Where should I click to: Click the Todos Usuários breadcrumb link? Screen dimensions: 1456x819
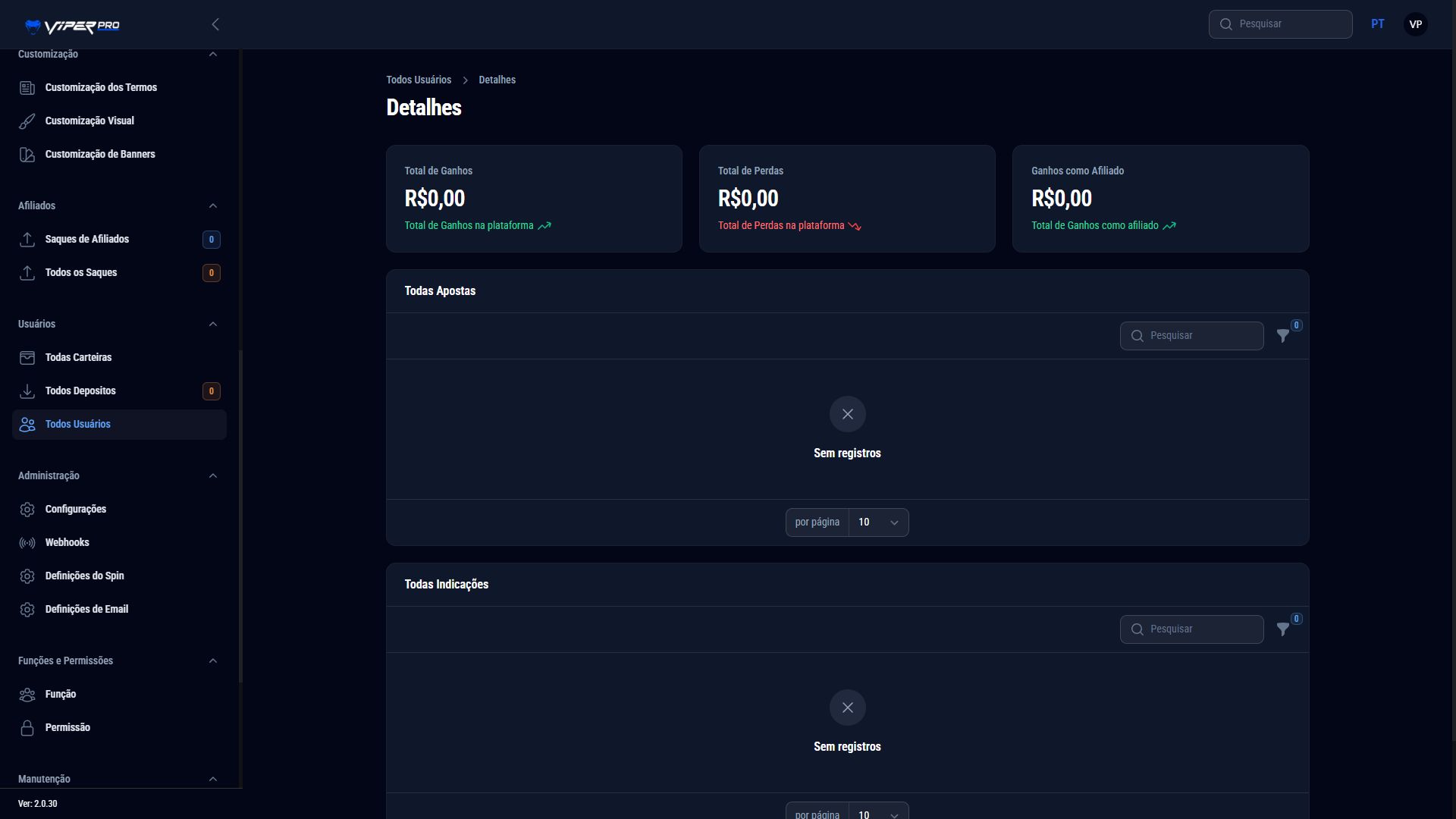(419, 80)
